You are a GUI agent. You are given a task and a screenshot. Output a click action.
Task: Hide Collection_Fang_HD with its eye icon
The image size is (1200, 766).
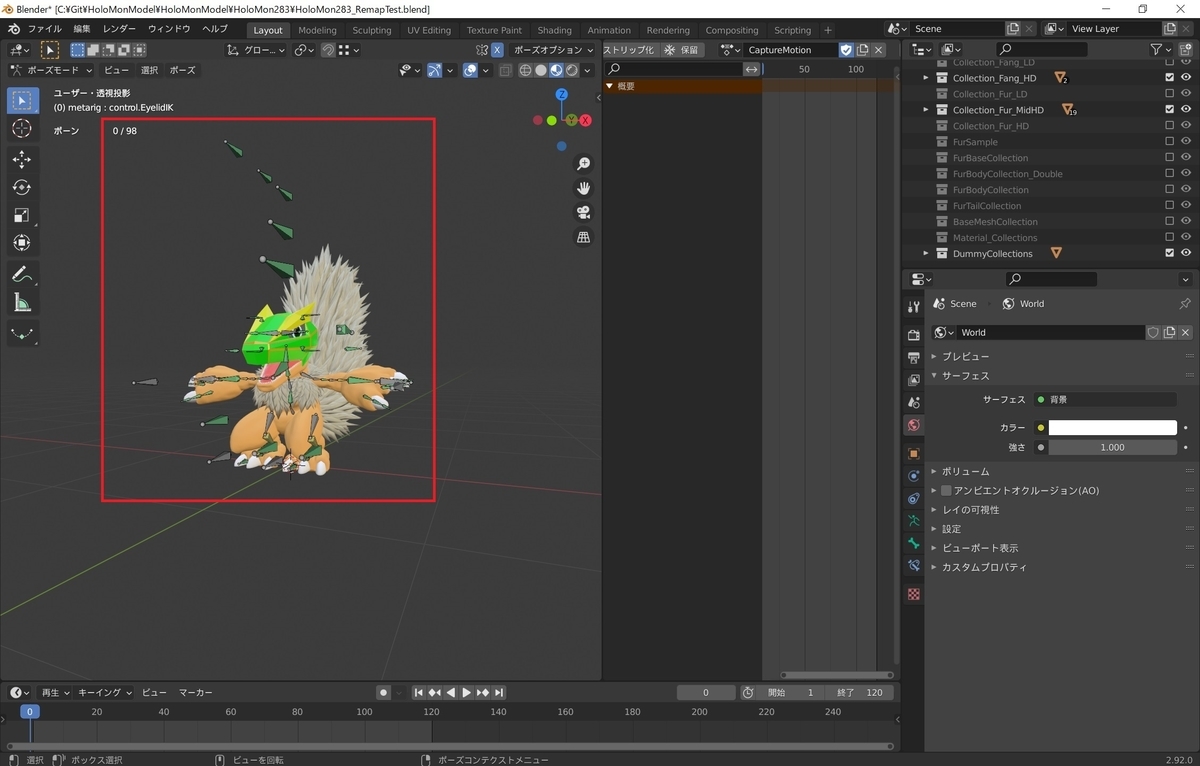pos(1186,78)
